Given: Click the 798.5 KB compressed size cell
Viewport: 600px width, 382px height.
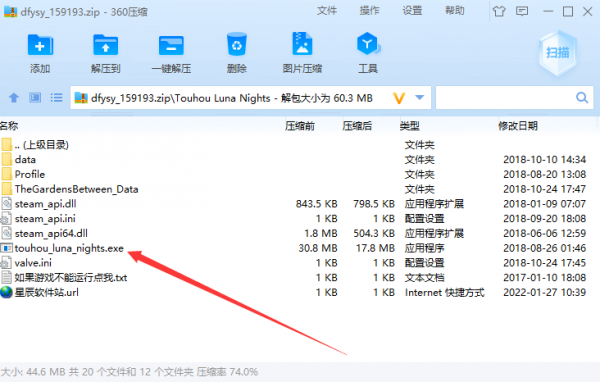Looking at the screenshot, I should pos(374,204).
